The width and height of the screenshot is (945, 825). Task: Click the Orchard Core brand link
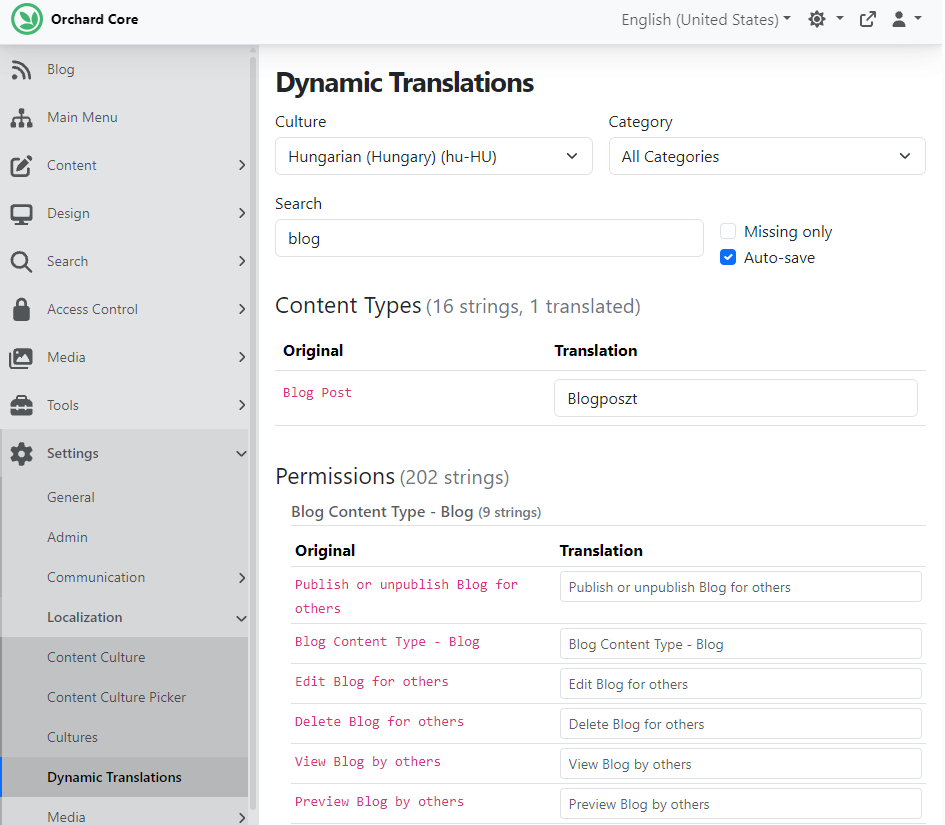95,19
